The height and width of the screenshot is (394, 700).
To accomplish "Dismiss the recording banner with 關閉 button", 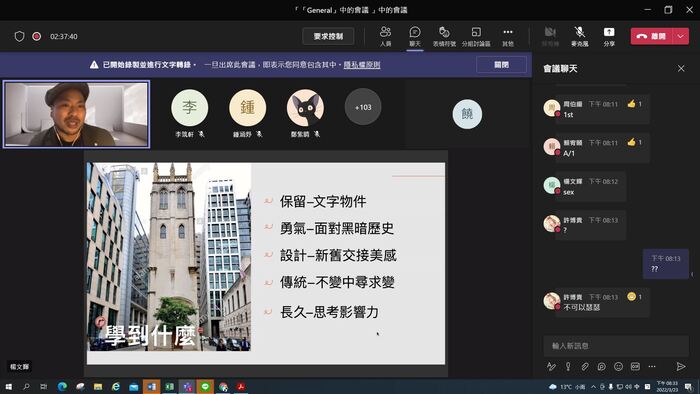I will (501, 65).
